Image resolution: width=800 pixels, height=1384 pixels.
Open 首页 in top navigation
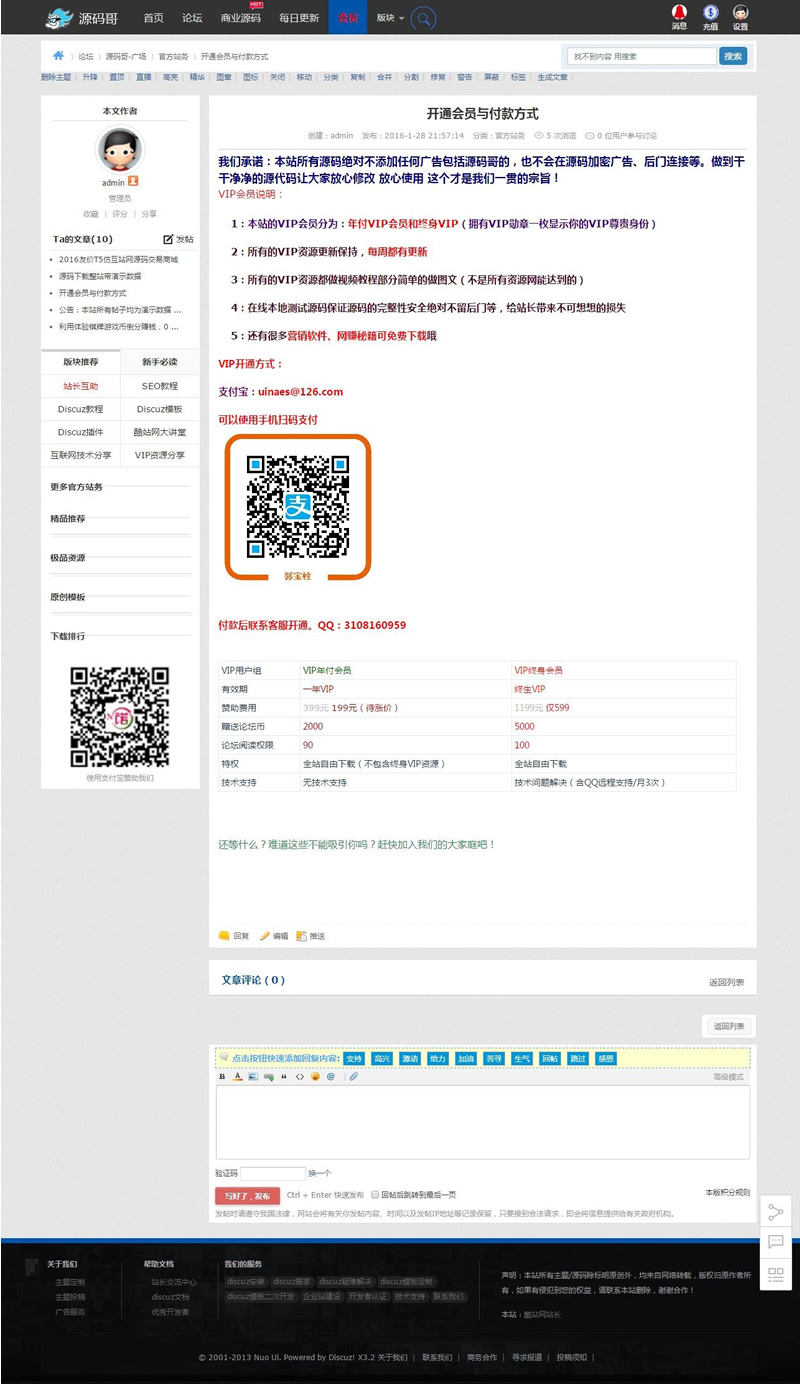[153, 18]
